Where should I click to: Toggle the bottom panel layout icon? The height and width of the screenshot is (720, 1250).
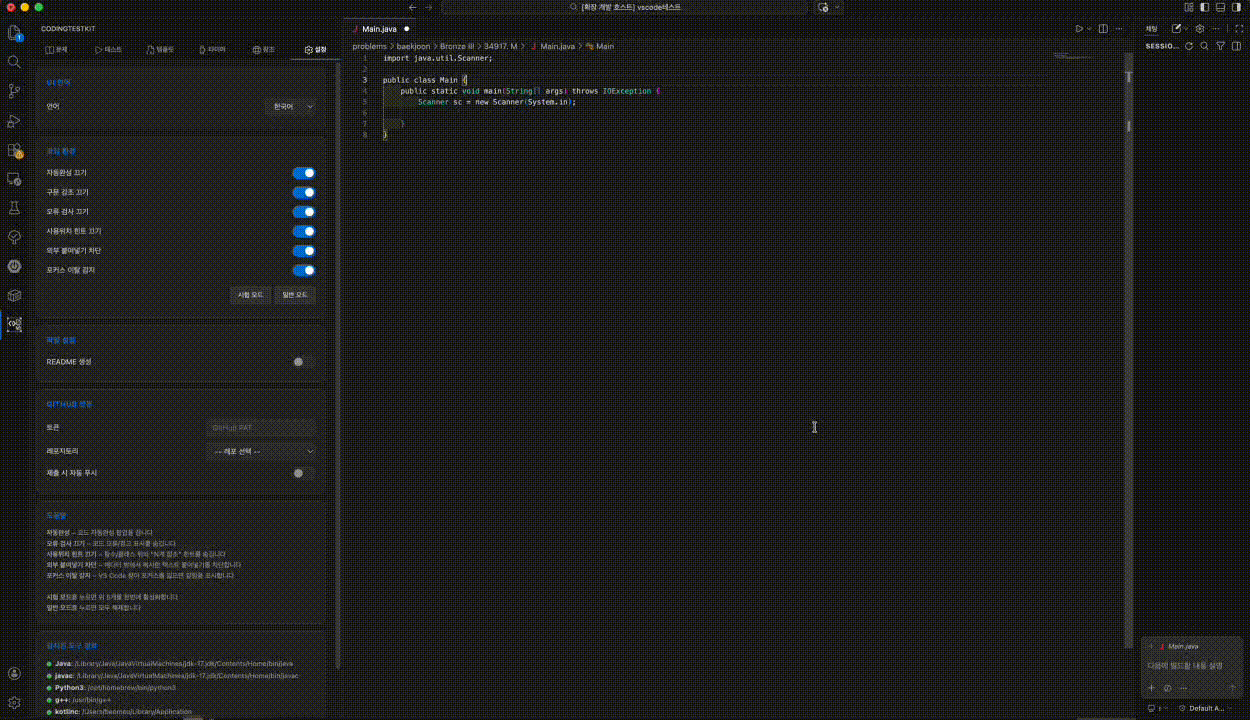tap(1220, 7)
